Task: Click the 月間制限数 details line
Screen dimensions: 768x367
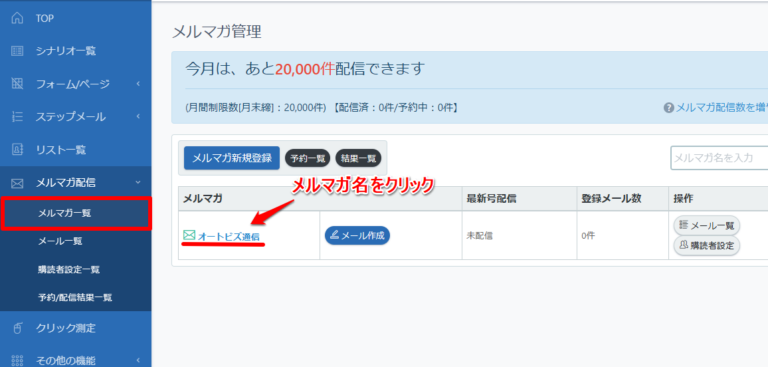Action: [x=322, y=107]
